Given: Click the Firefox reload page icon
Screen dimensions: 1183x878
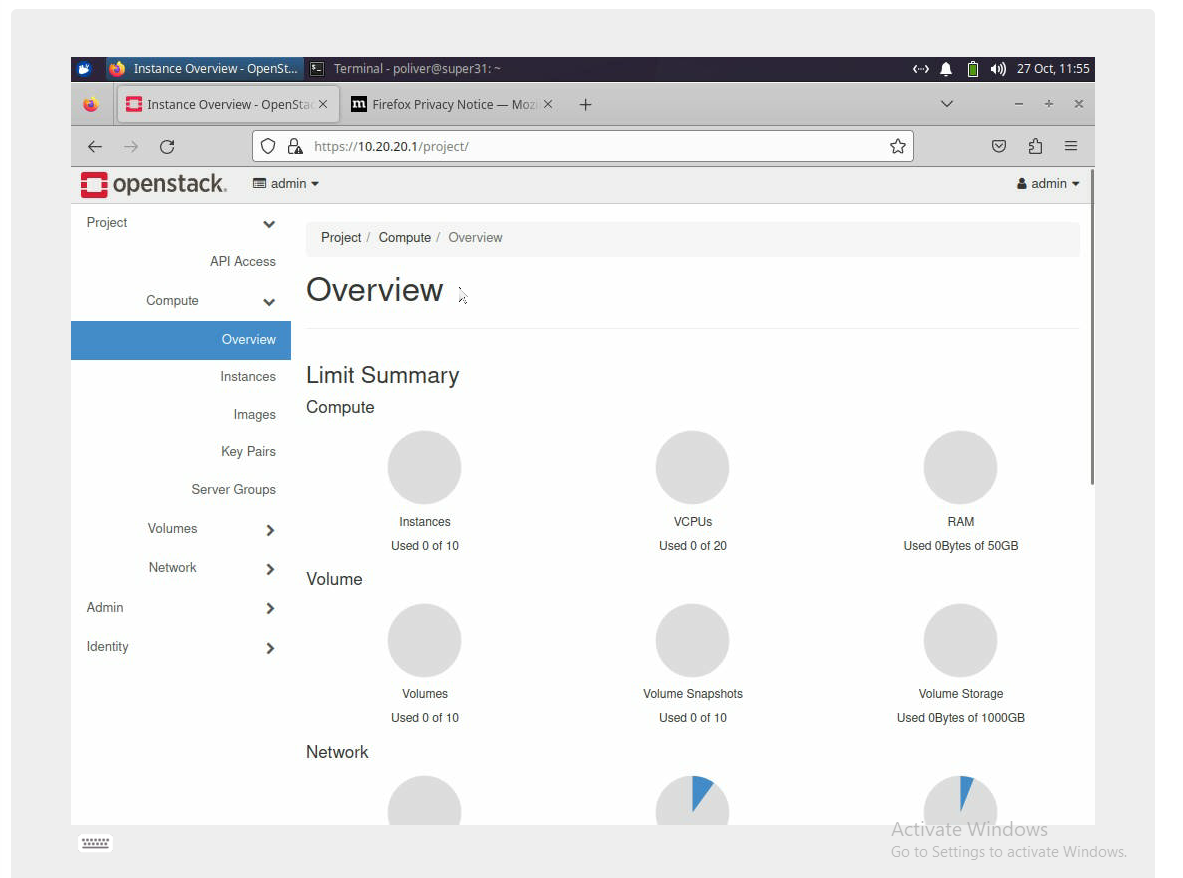Looking at the screenshot, I should (x=167, y=147).
